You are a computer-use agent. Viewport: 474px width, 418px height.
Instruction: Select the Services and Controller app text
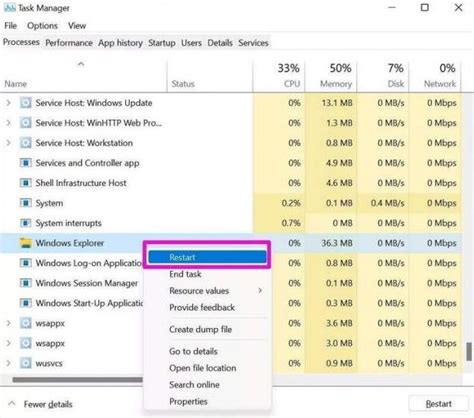click(87, 163)
